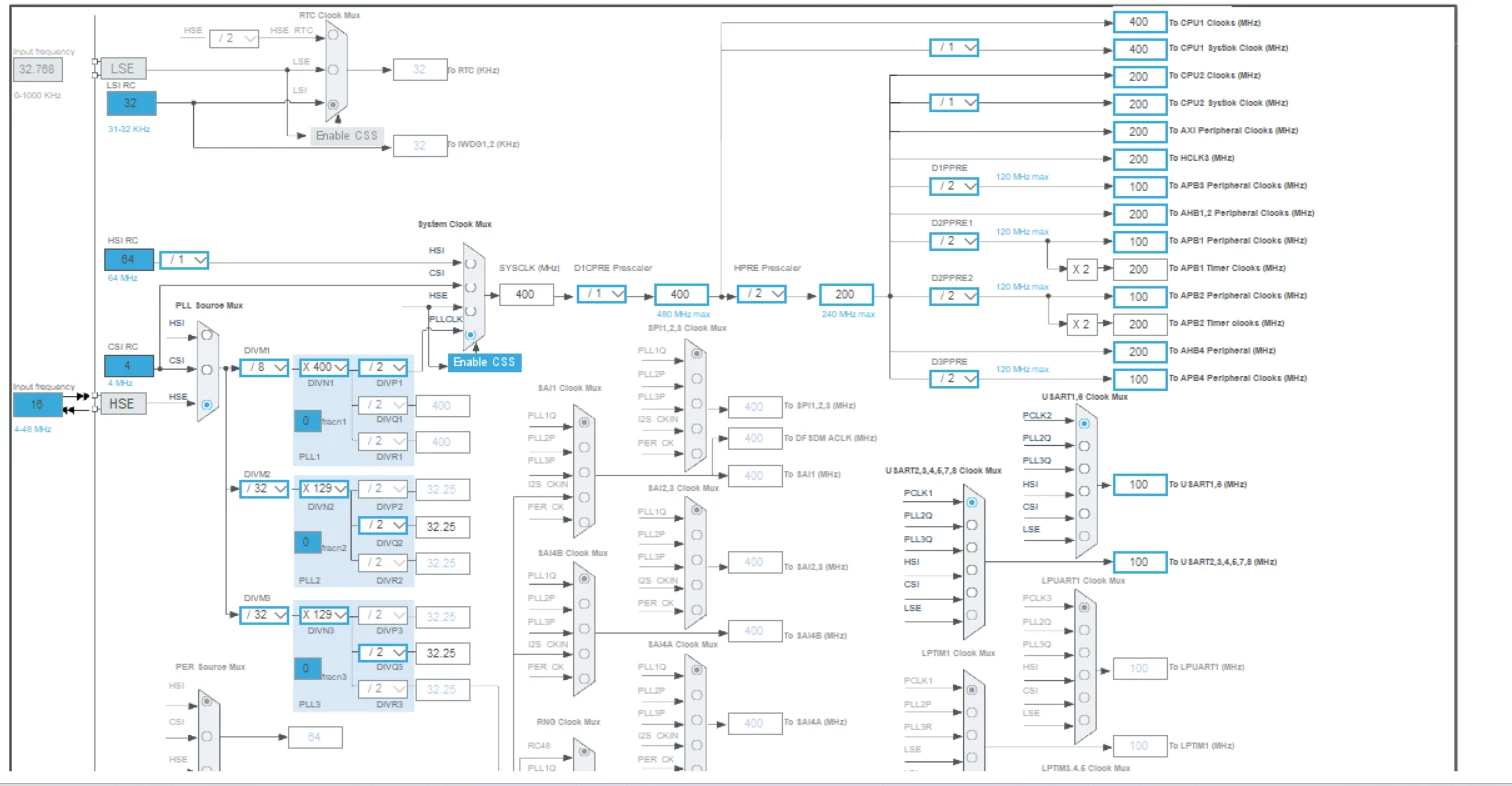
Task: Click the To USART2,3,4,5,7,8 100 output field
Action: [1140, 562]
